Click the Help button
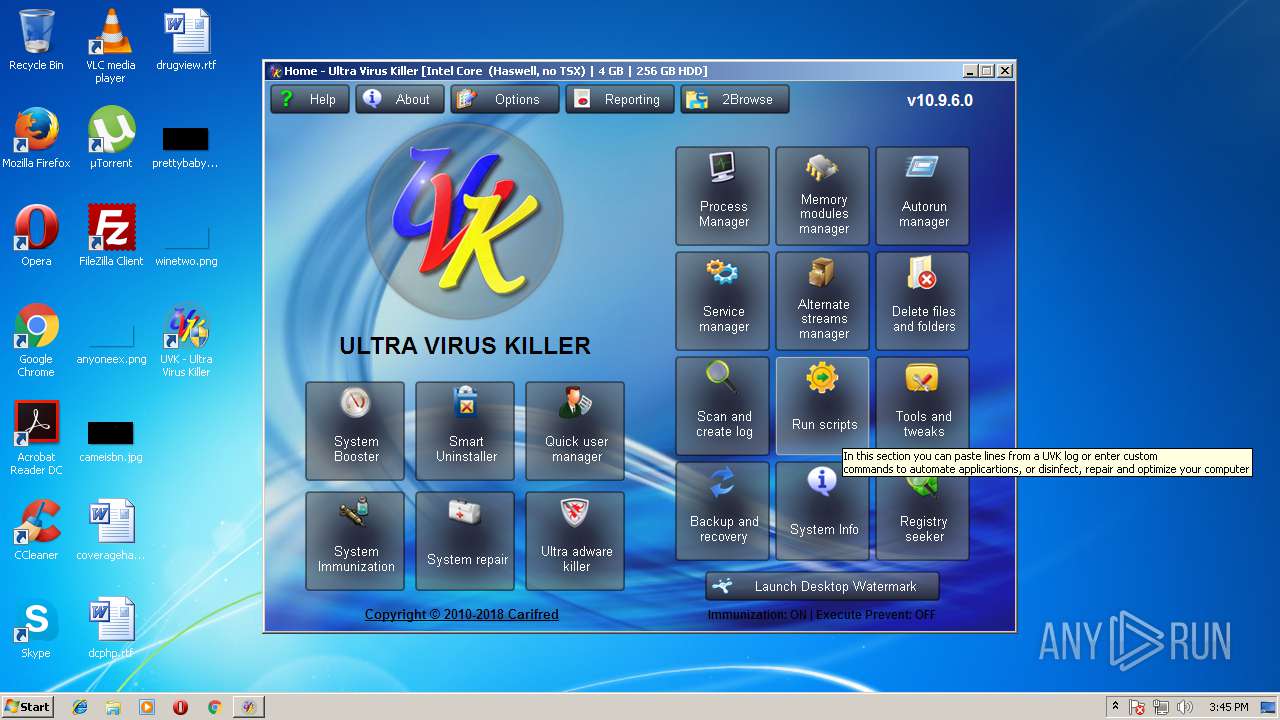This screenshot has width=1280, height=720. coord(310,99)
